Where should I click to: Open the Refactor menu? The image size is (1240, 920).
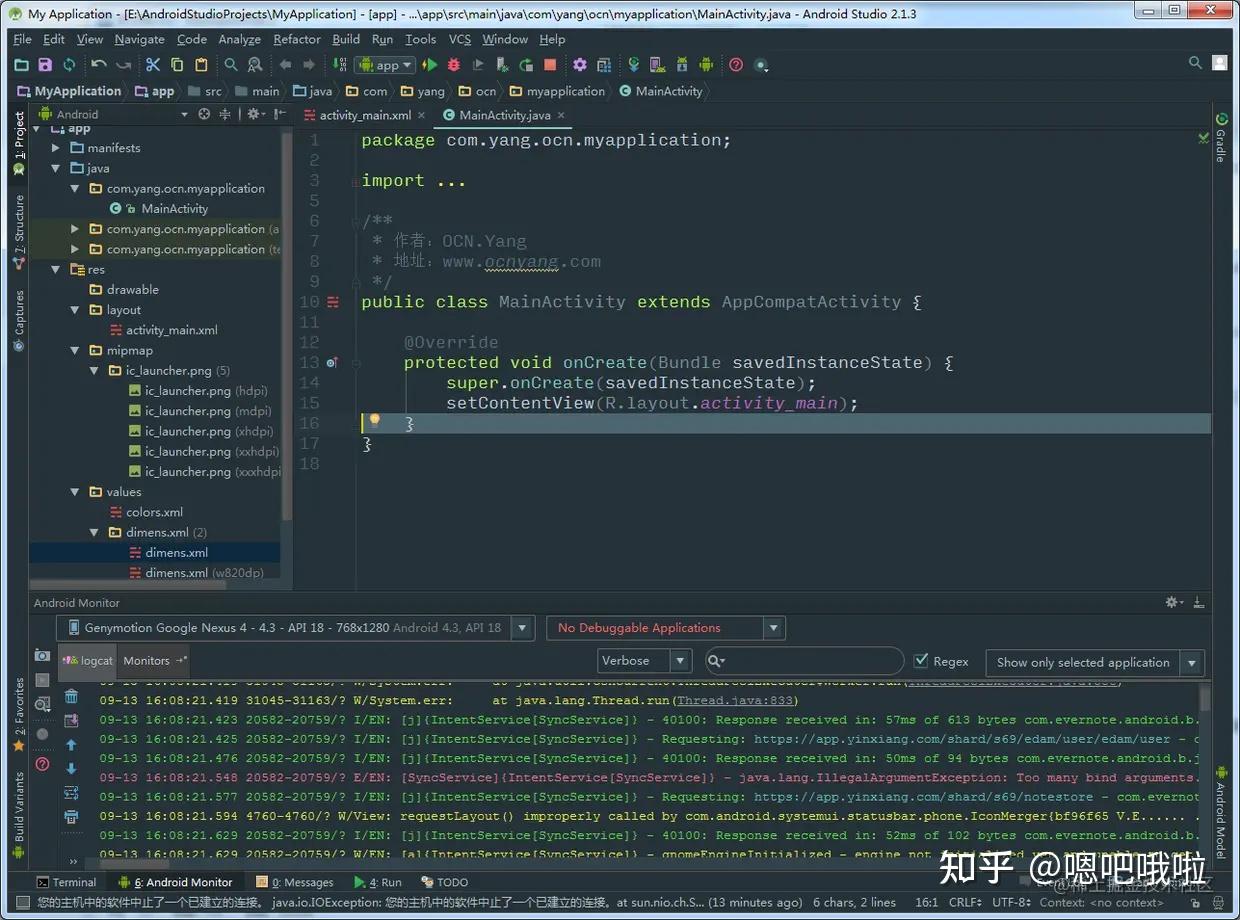click(x=297, y=39)
